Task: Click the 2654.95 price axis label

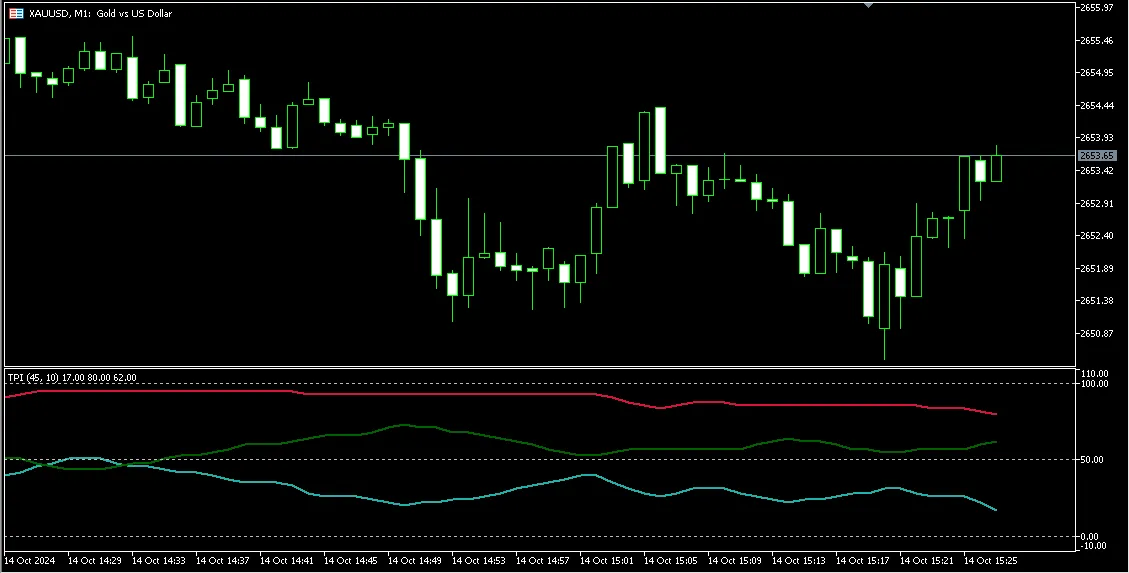Action: tap(1097, 73)
